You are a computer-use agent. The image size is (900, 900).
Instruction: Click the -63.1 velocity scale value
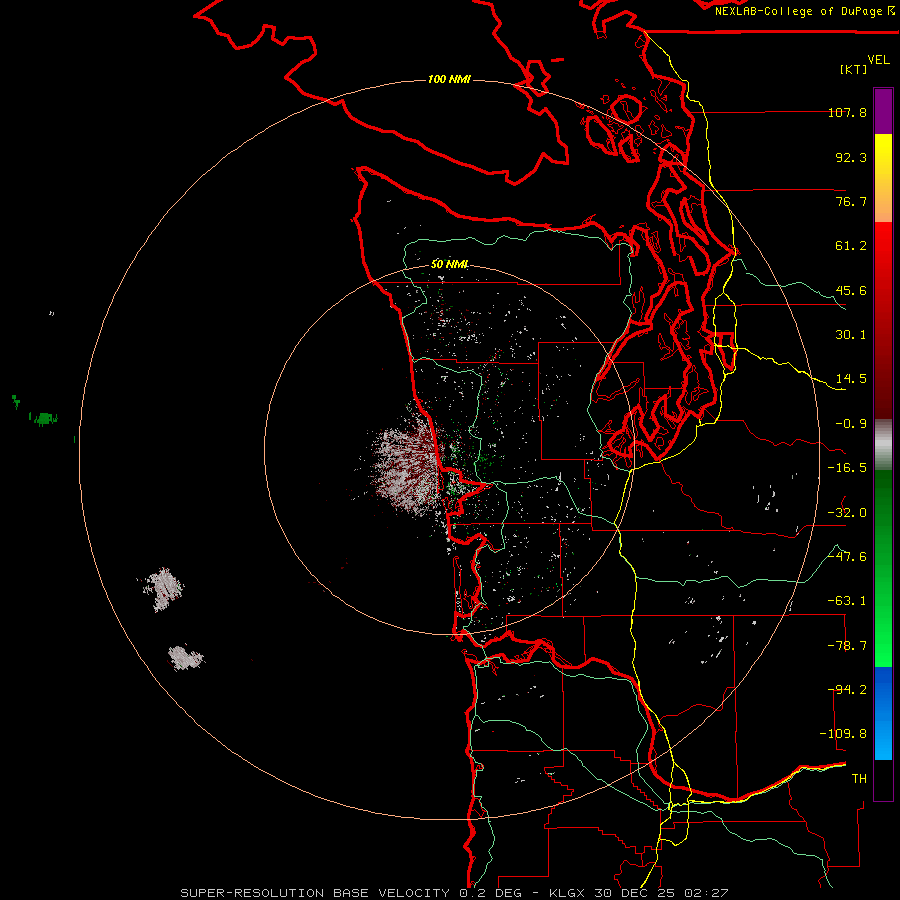[847, 601]
